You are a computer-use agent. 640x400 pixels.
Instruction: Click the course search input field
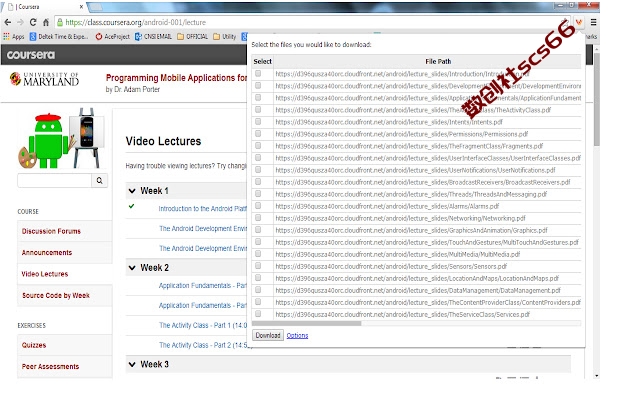(54, 180)
